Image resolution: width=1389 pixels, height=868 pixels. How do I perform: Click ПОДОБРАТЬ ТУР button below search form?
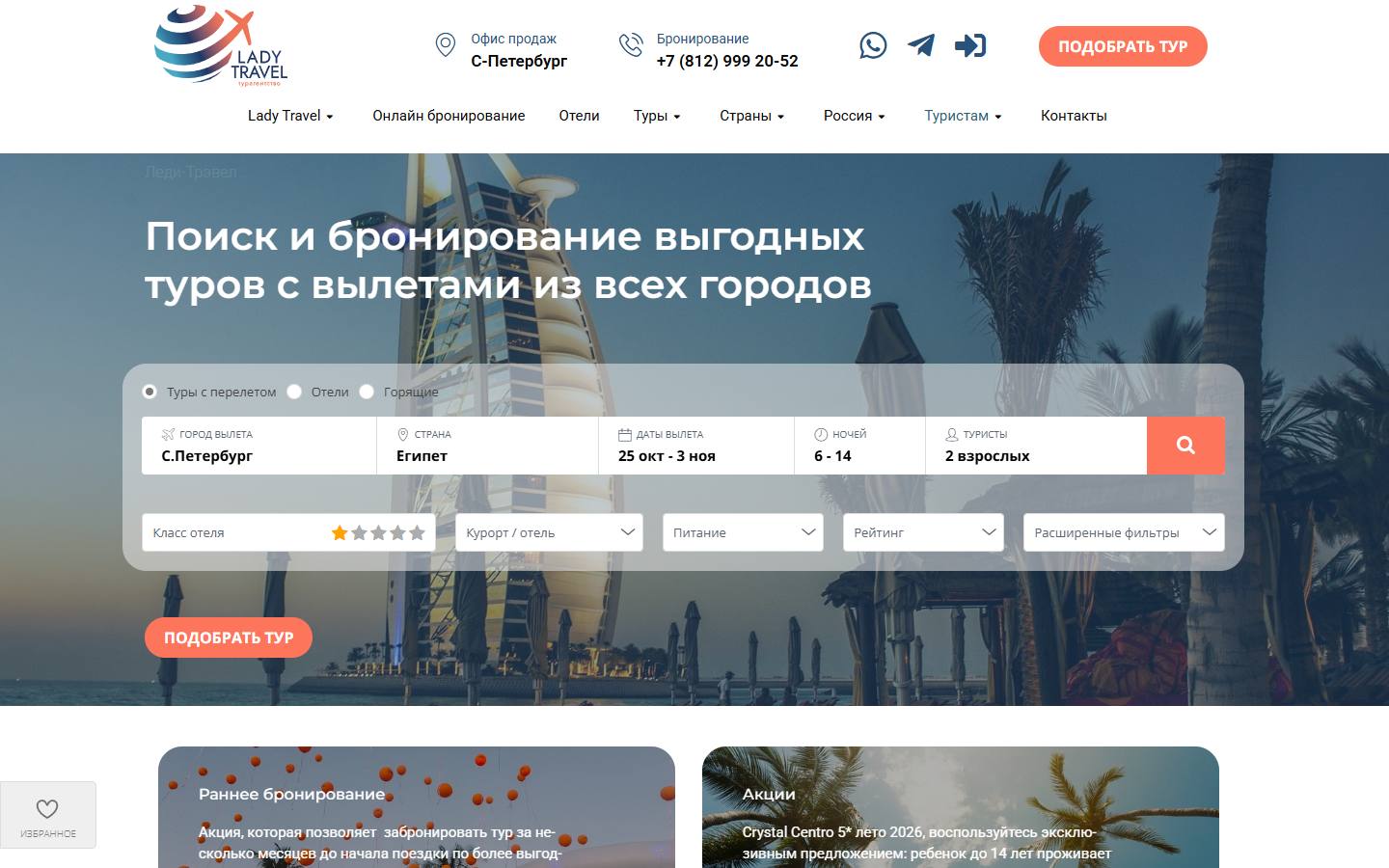pyautogui.click(x=229, y=637)
